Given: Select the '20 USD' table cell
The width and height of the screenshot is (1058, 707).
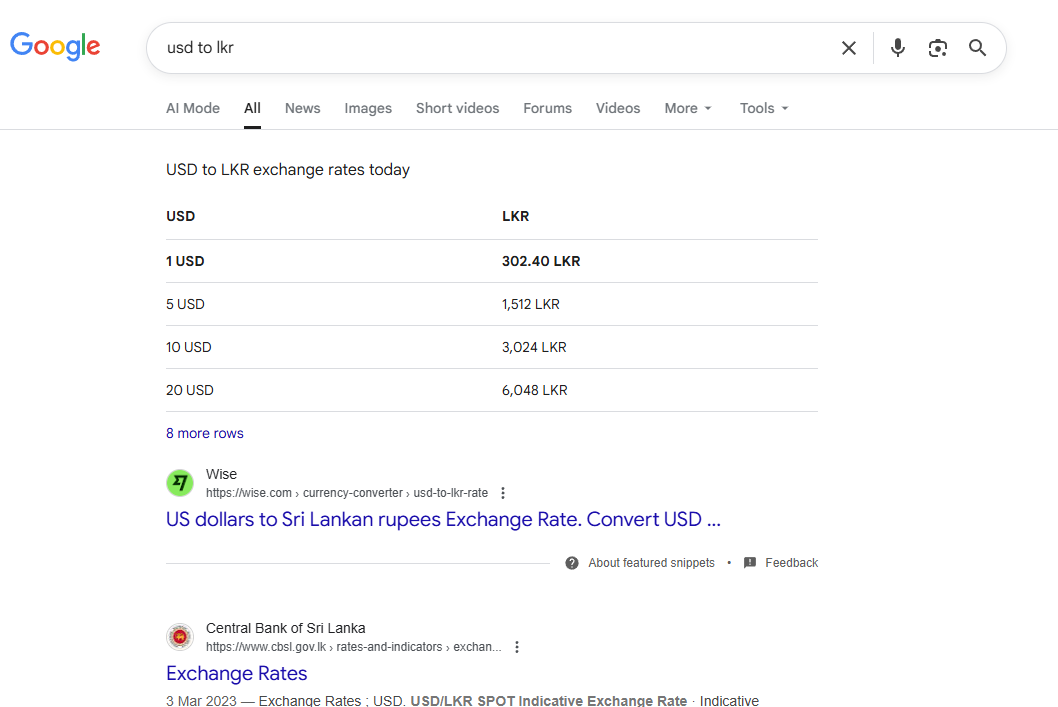Looking at the screenshot, I should pyautogui.click(x=190, y=391).
